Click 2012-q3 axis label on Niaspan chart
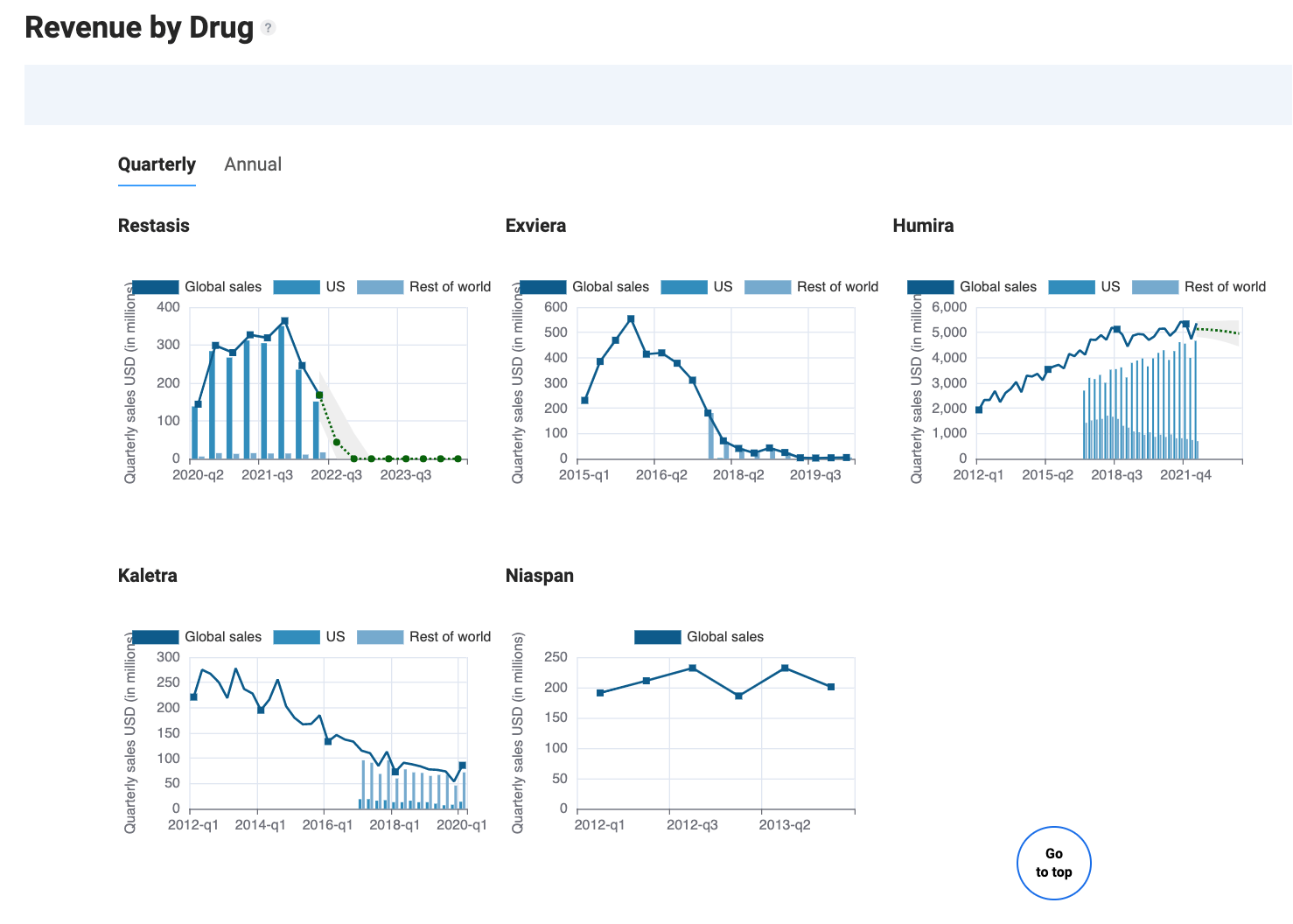 pyautogui.click(x=692, y=825)
